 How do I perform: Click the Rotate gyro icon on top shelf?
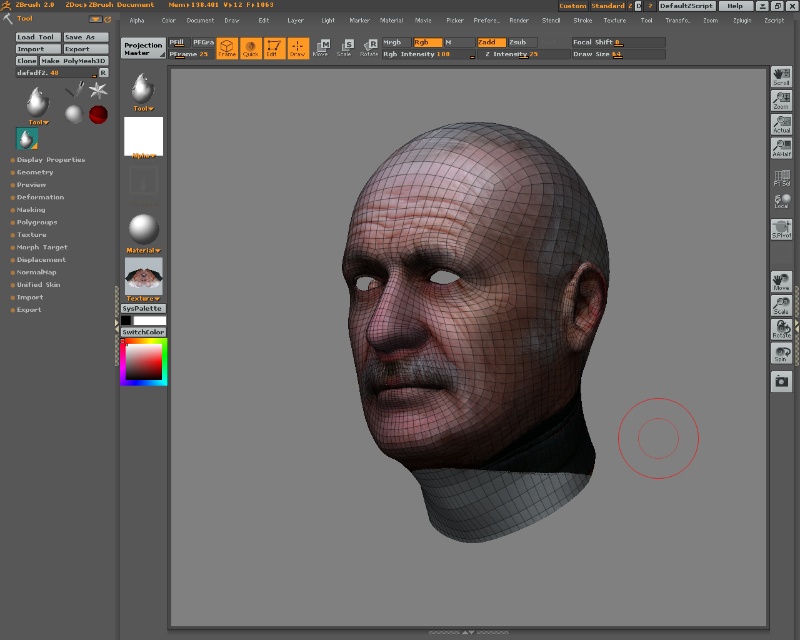(x=369, y=47)
